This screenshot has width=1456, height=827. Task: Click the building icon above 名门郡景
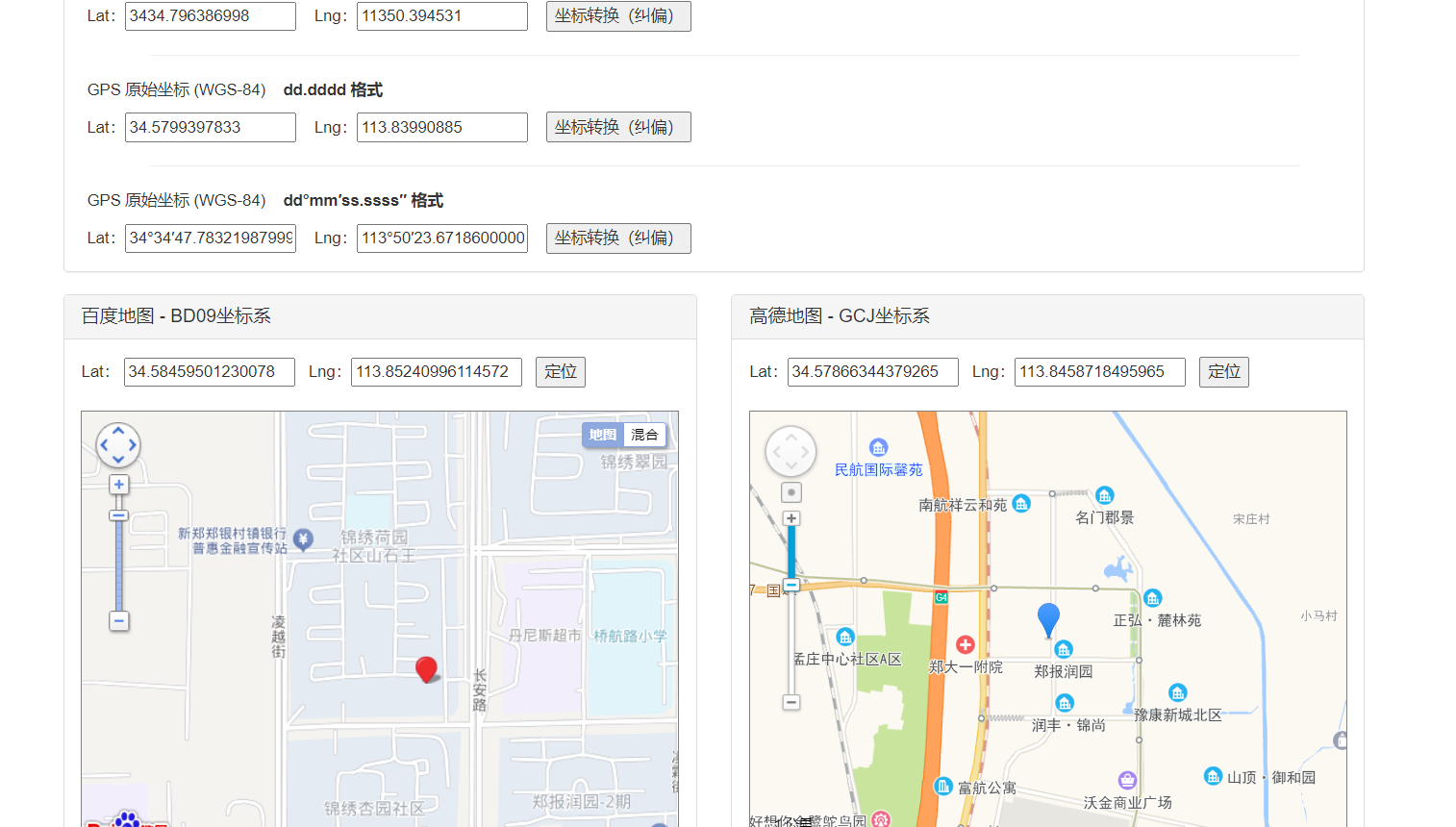[x=1105, y=495]
